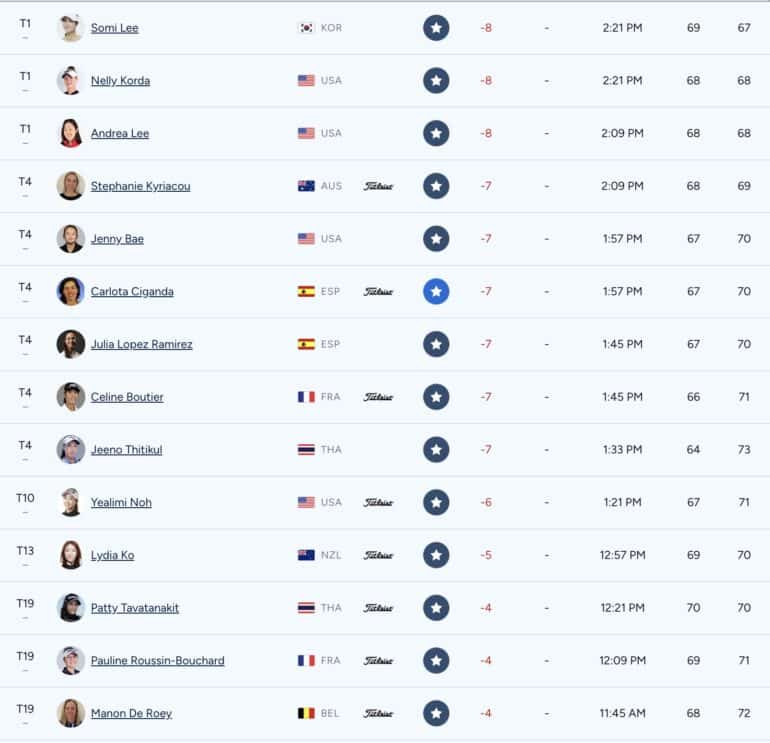
Task: Open Julia Lopez Ramirez's player page
Action: point(141,344)
